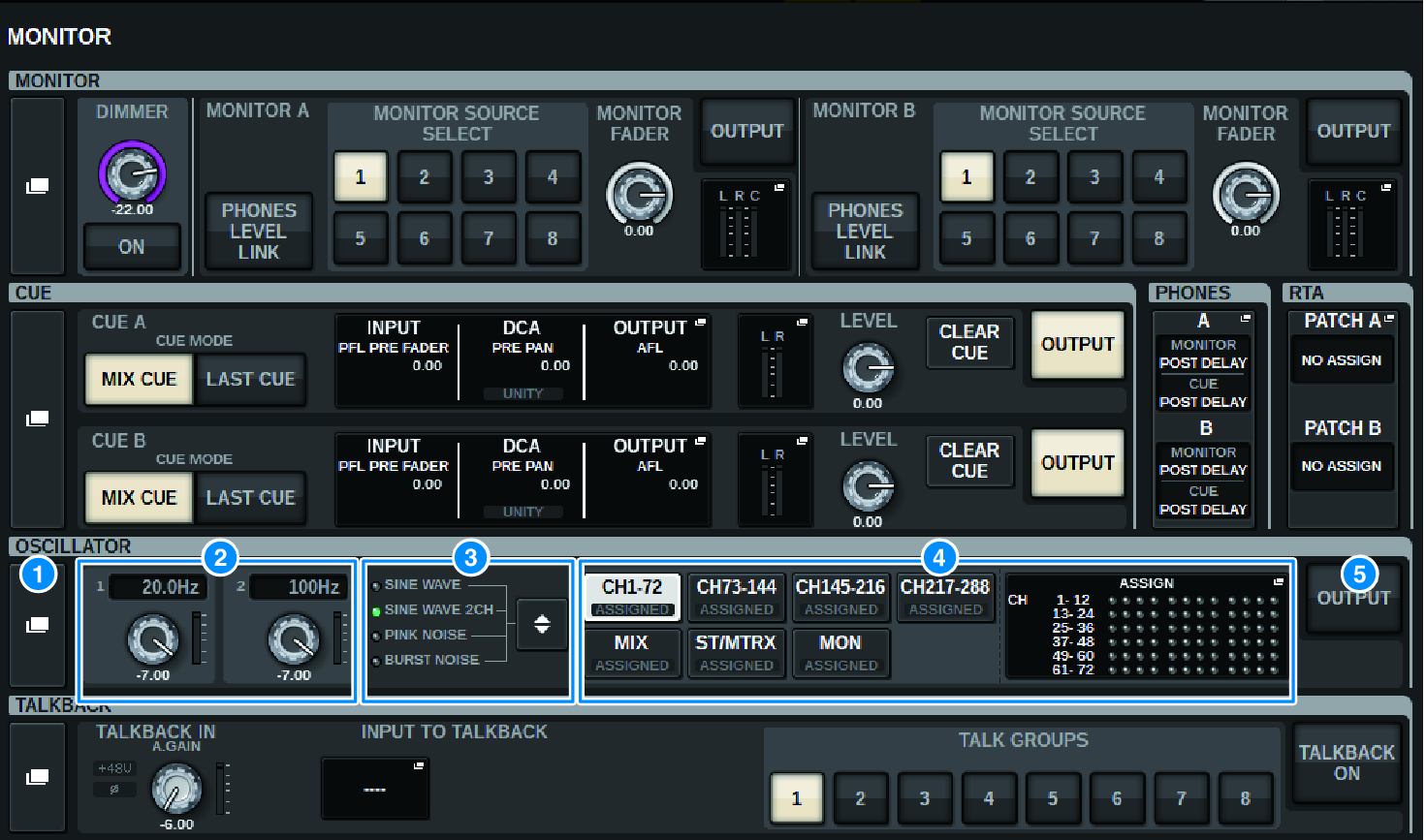Open the INPUT TO TALKBACK selection field
Screen dimensions: 1426x840
coord(375,788)
